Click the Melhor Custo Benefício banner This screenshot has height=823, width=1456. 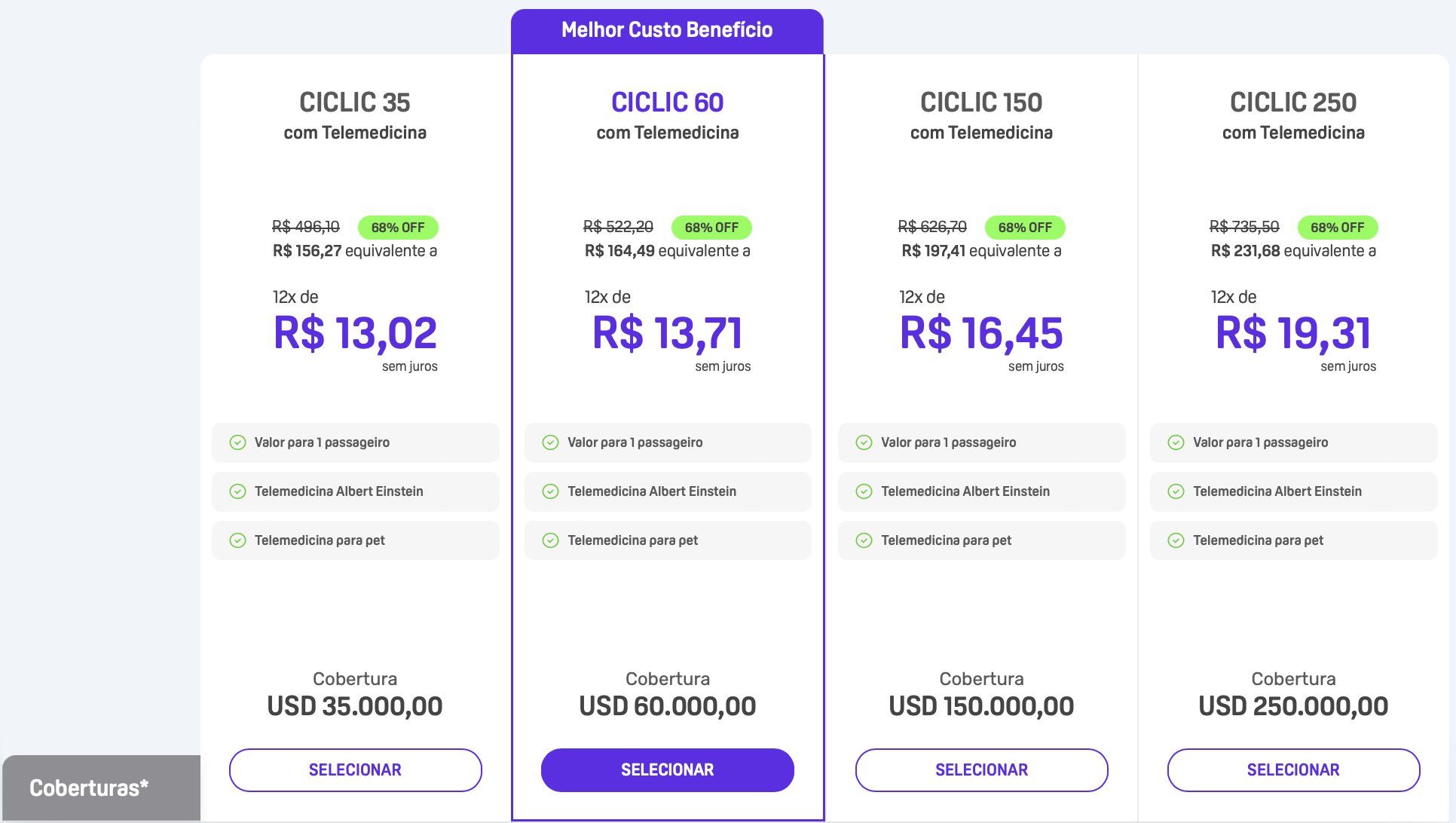[x=667, y=31]
